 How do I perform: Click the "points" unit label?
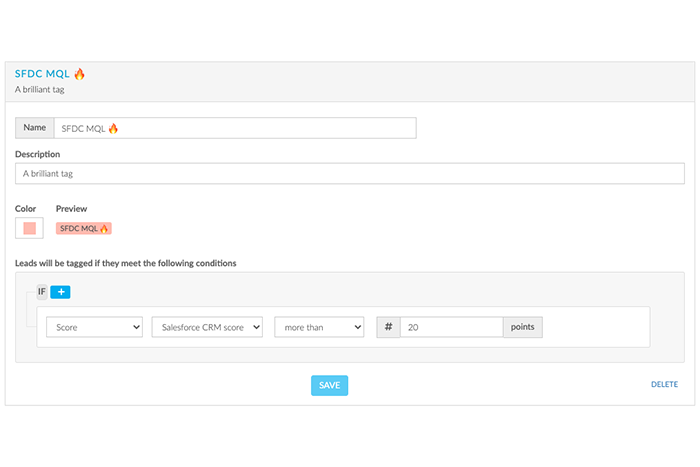[522, 327]
